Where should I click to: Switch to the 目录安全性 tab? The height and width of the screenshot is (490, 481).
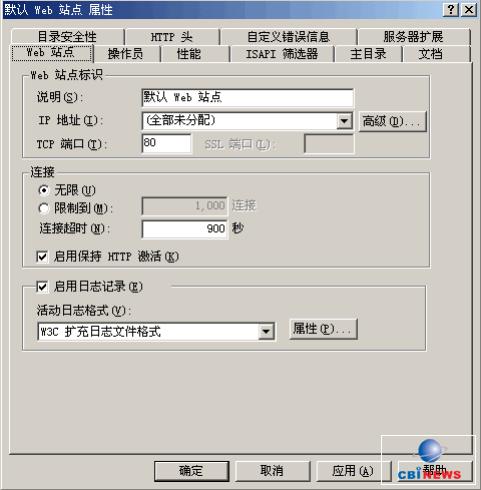point(67,37)
